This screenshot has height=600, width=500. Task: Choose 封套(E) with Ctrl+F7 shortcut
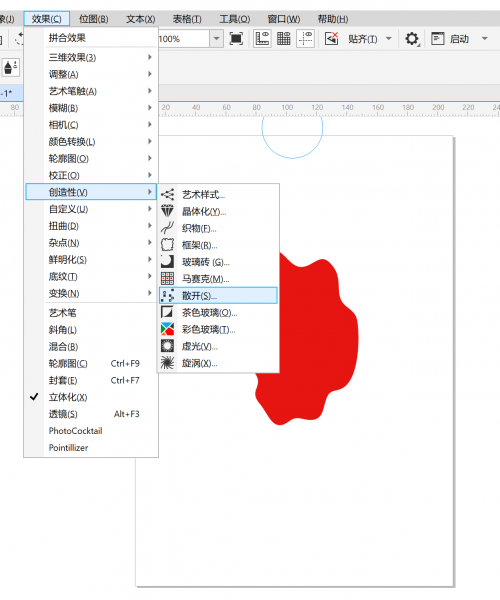point(91,380)
